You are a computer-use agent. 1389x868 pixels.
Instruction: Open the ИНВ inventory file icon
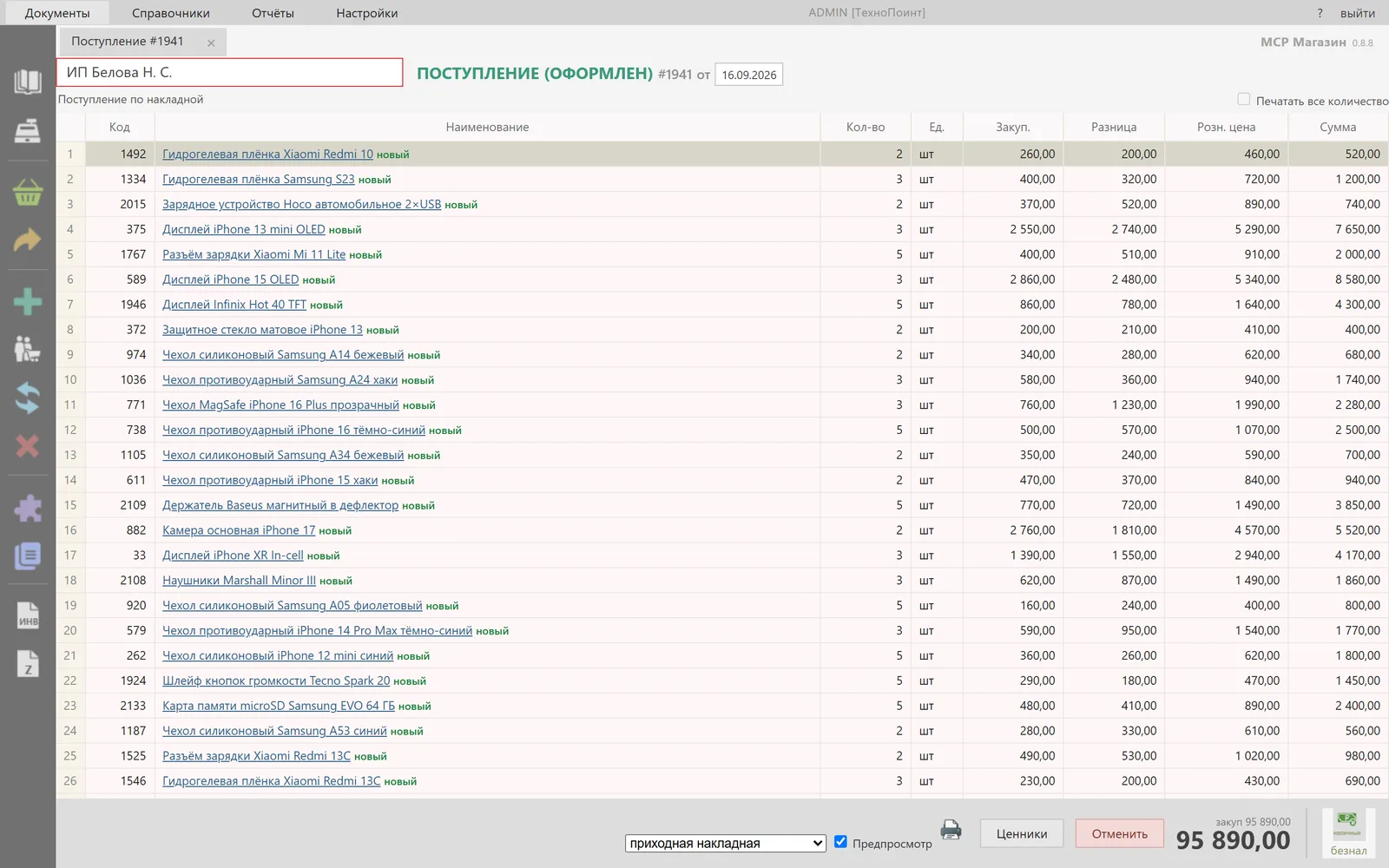tap(28, 616)
